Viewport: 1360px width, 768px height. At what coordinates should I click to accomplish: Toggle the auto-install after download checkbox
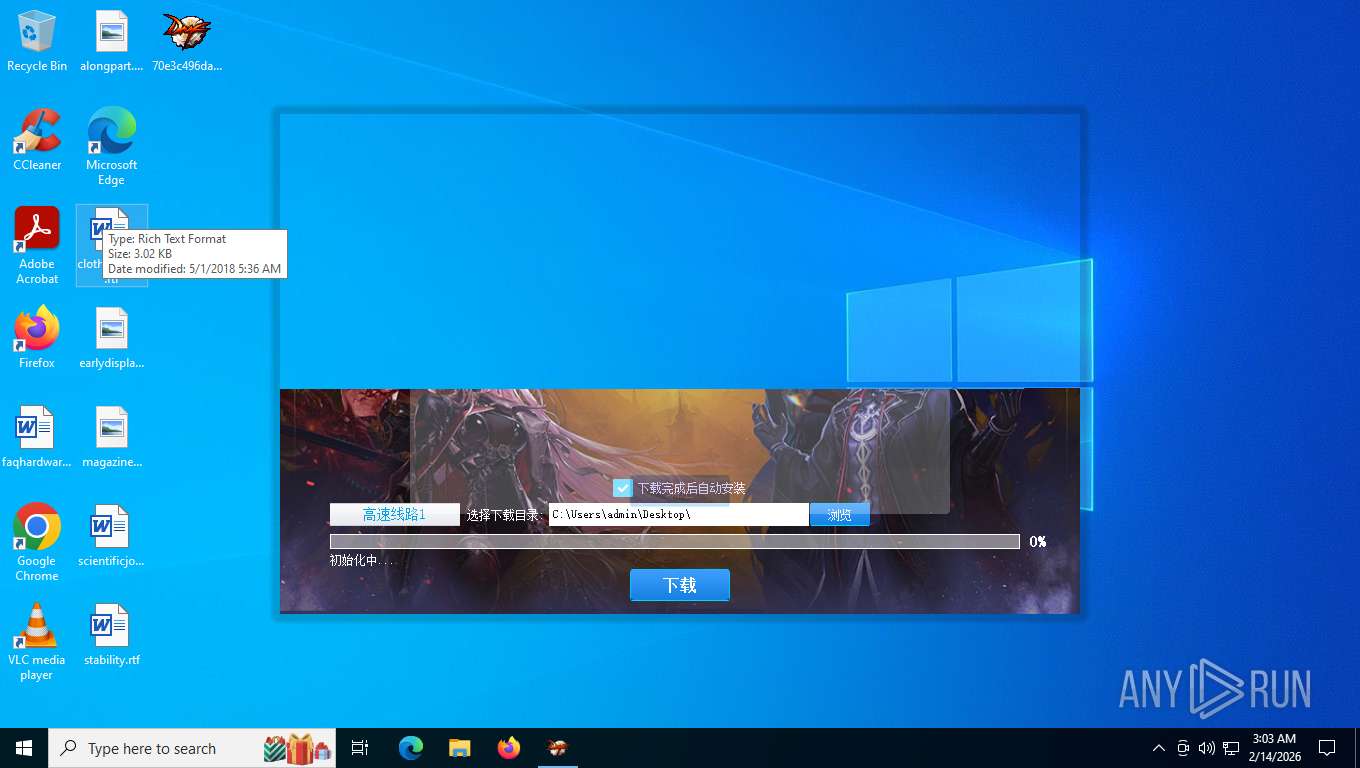(623, 488)
